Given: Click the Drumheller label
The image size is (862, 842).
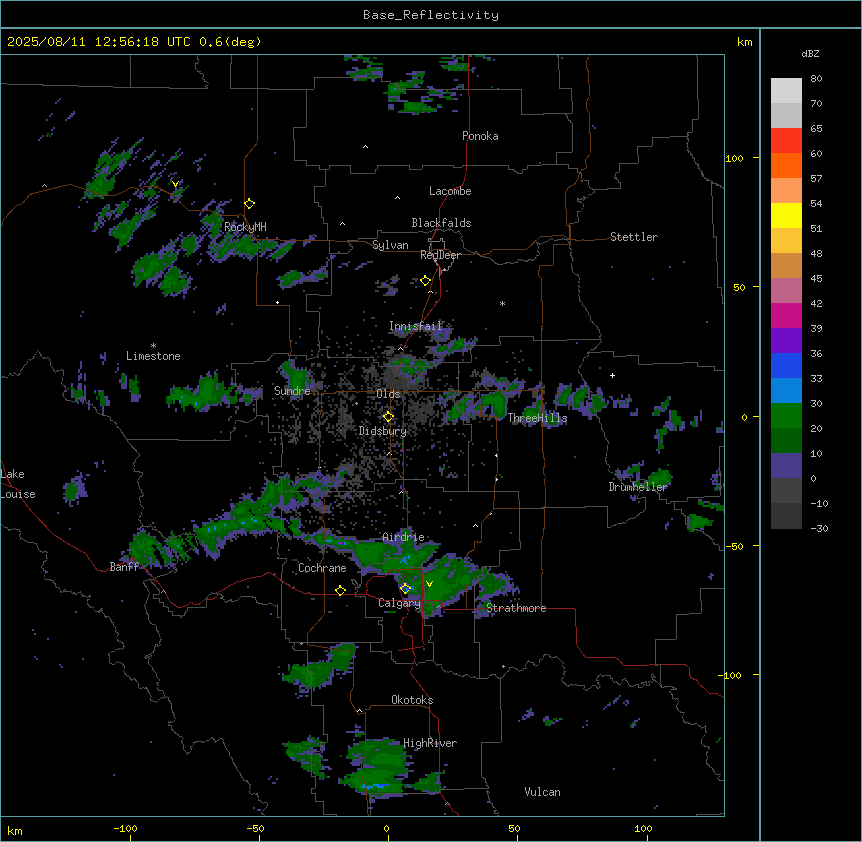Looking at the screenshot, I should click(x=638, y=487).
